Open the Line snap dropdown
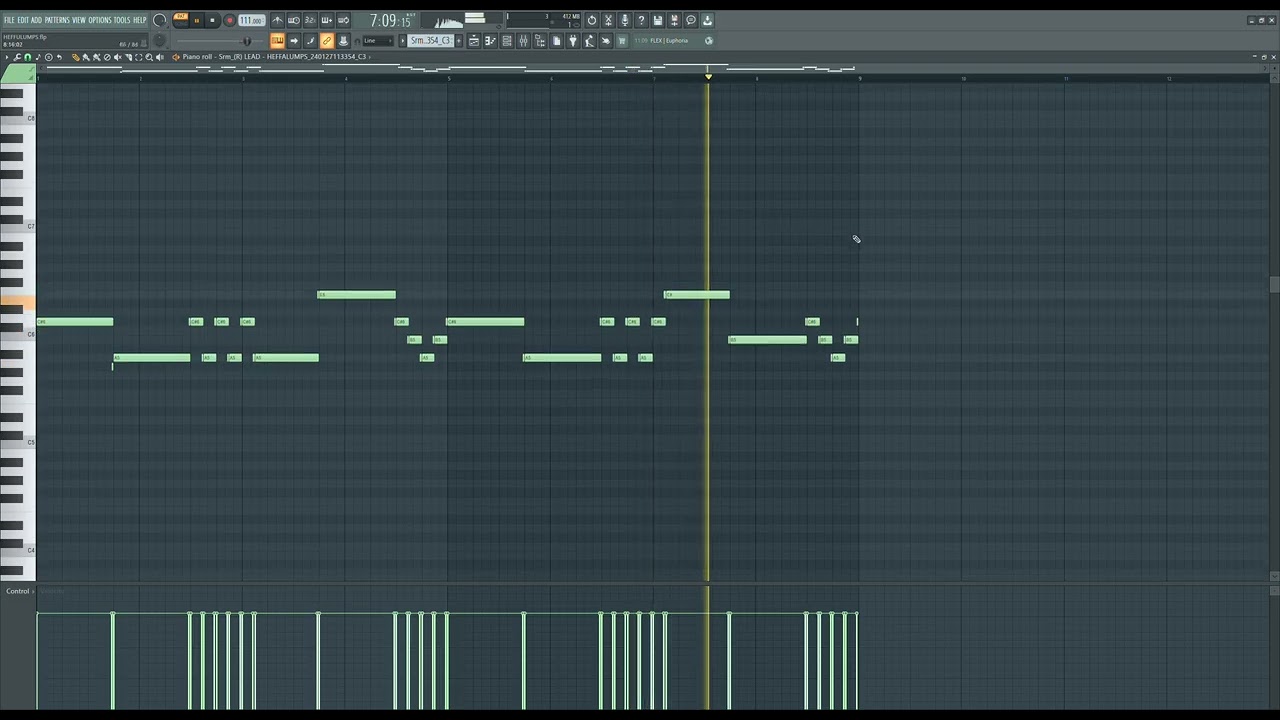The height and width of the screenshot is (720, 1280). [x=378, y=41]
